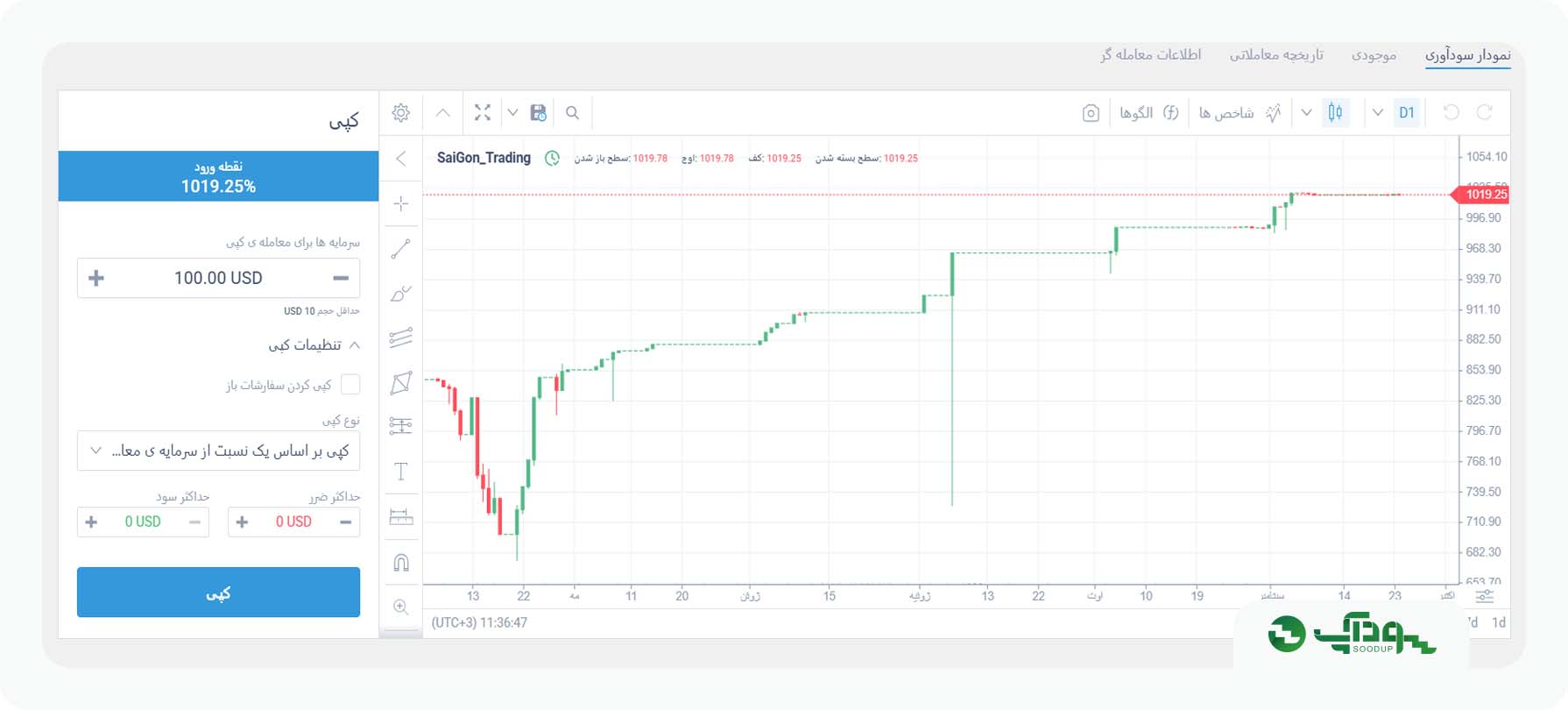Select the D1 timeframe button
This screenshot has width=1568, height=710.
(1407, 112)
